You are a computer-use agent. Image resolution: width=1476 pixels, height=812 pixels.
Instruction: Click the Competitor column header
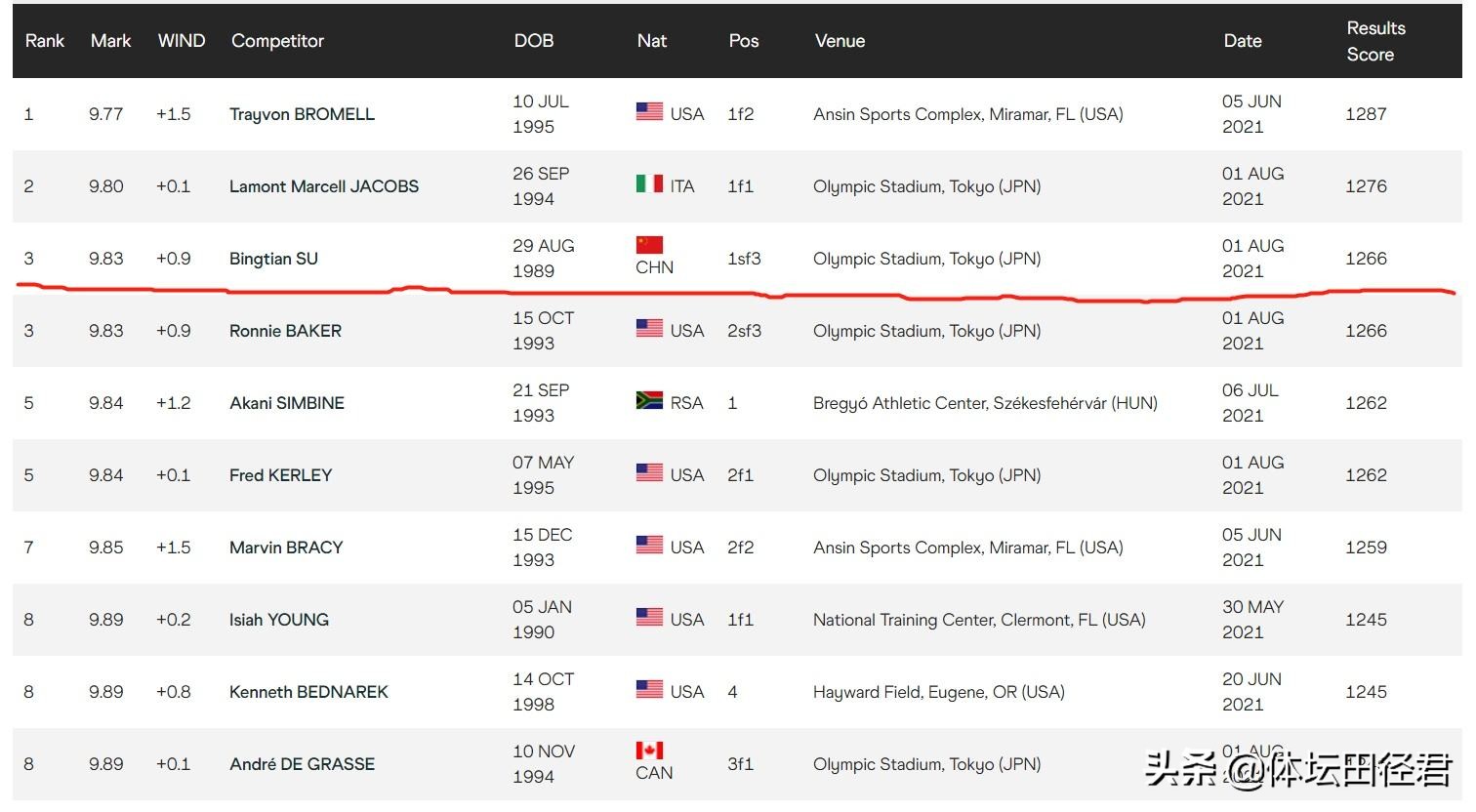point(277,41)
